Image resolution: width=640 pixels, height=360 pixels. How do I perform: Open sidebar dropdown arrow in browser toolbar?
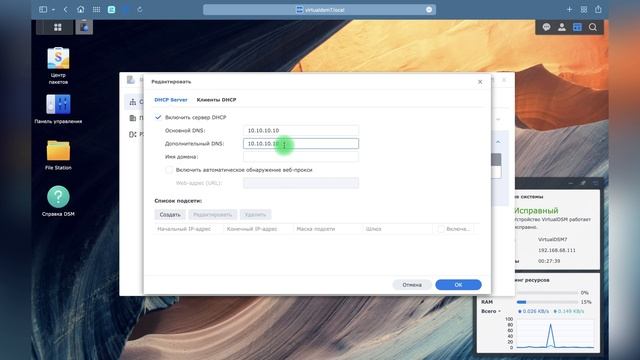tap(53, 10)
